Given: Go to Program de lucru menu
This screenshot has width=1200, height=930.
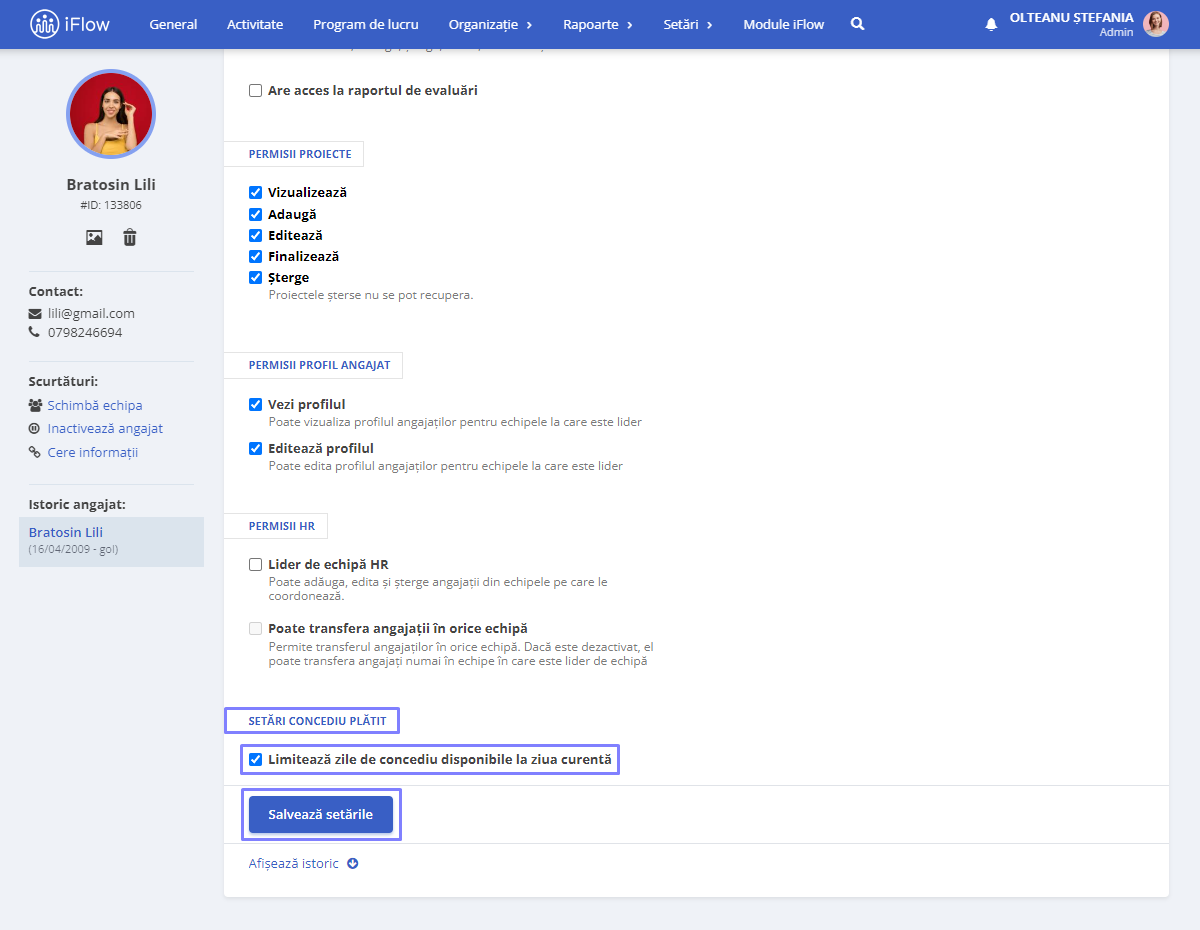Looking at the screenshot, I should coord(366,24).
